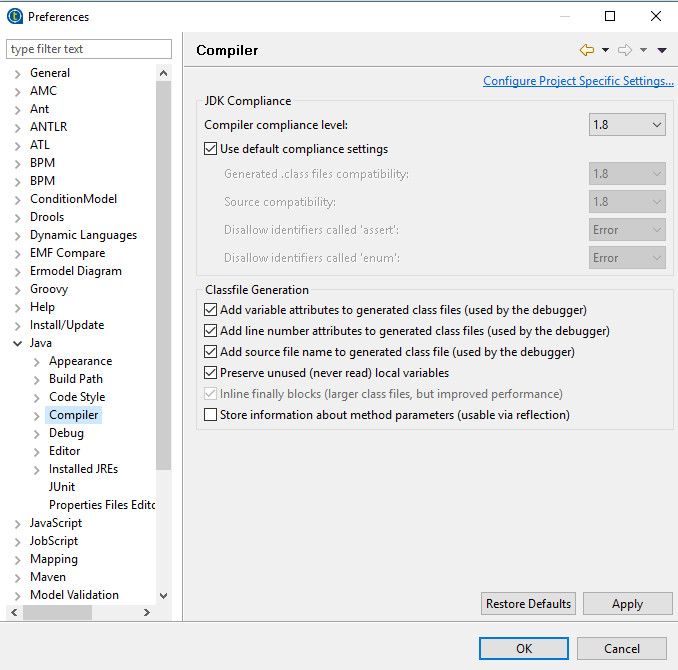Select Groovy tree item
678x670 pixels.
pyautogui.click(x=49, y=289)
